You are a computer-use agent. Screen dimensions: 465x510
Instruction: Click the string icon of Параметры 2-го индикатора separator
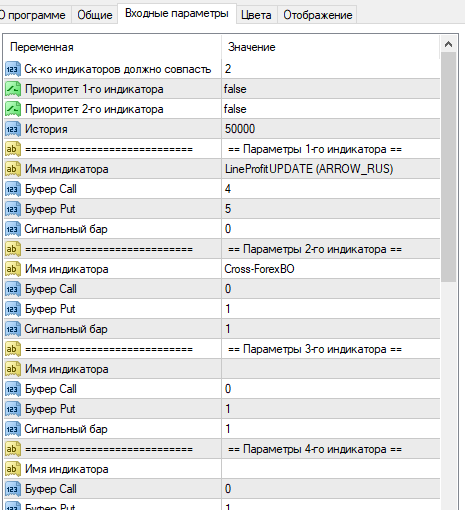click(13, 249)
